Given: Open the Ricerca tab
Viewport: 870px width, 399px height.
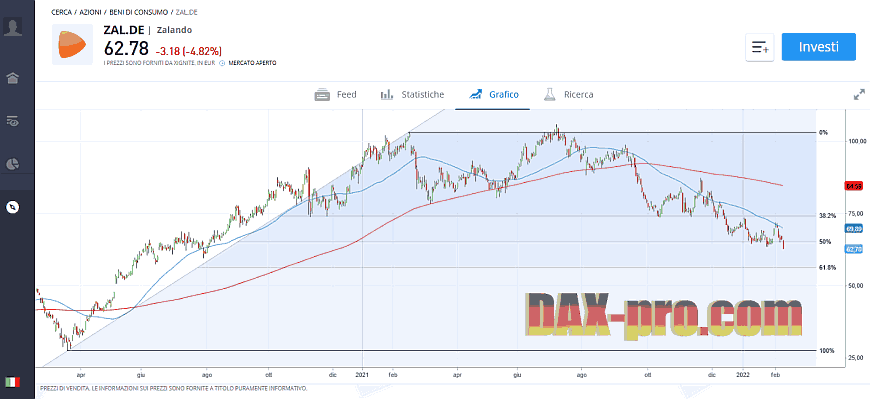Looking at the screenshot, I should click(568, 94).
